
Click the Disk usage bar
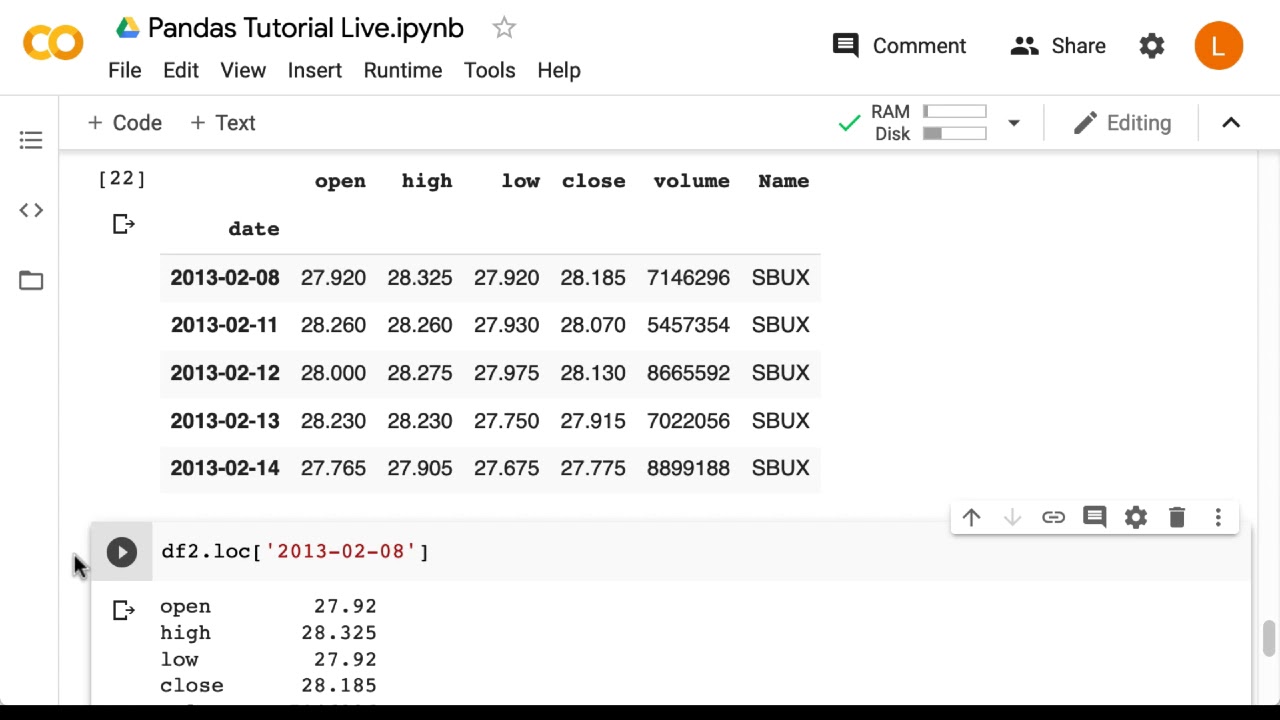pyautogui.click(x=955, y=134)
